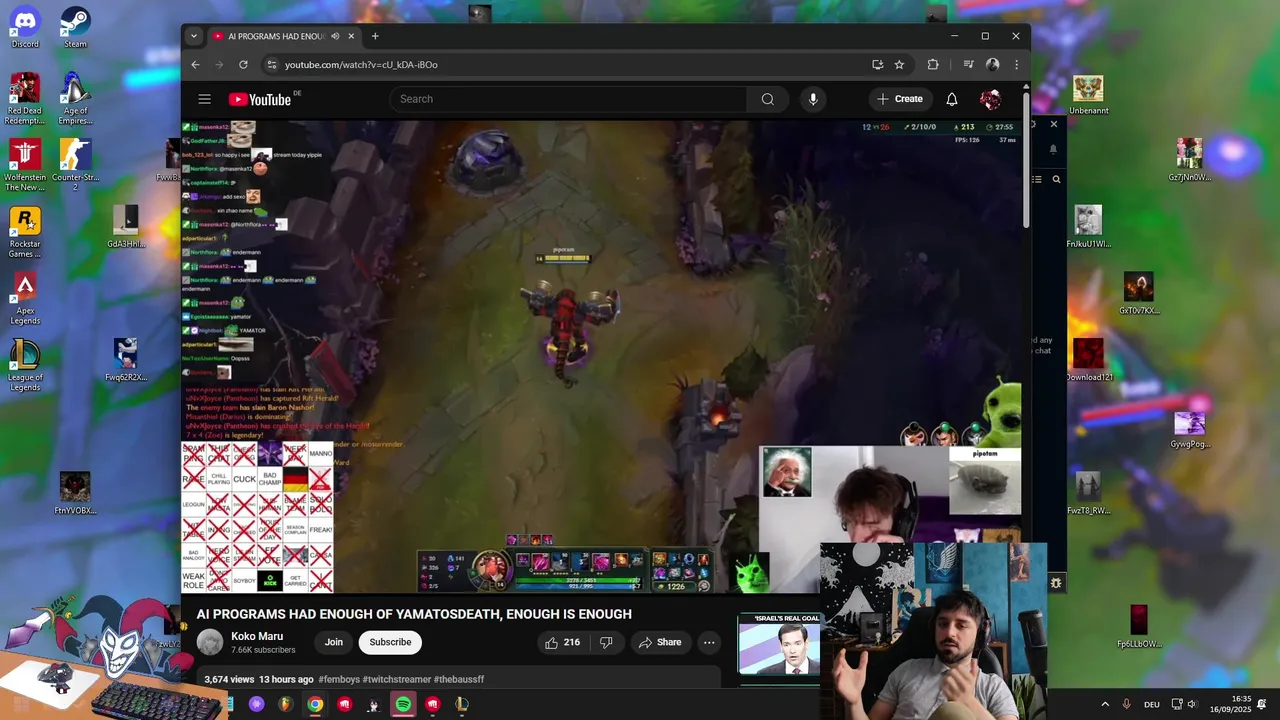Join the Koko Maru channel
The height and width of the screenshot is (720, 1280).
tap(334, 642)
